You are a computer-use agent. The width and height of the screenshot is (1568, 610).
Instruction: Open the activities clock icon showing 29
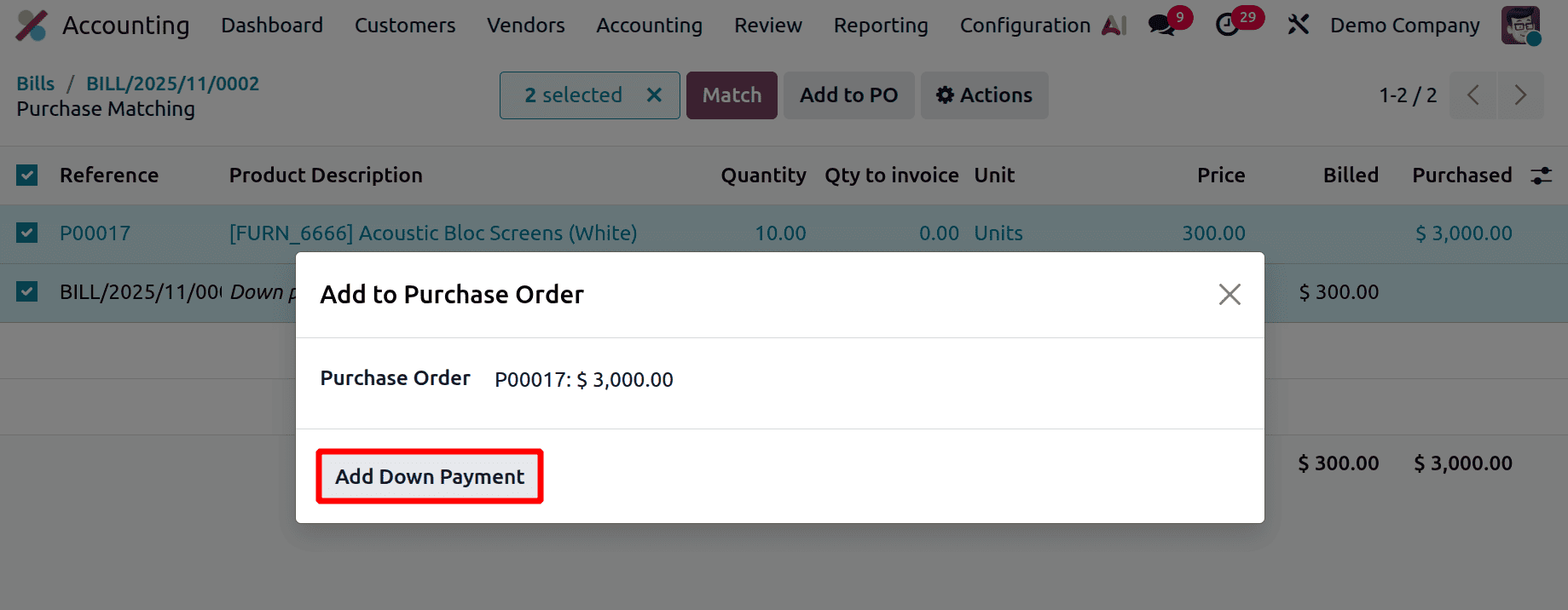coord(1226,26)
